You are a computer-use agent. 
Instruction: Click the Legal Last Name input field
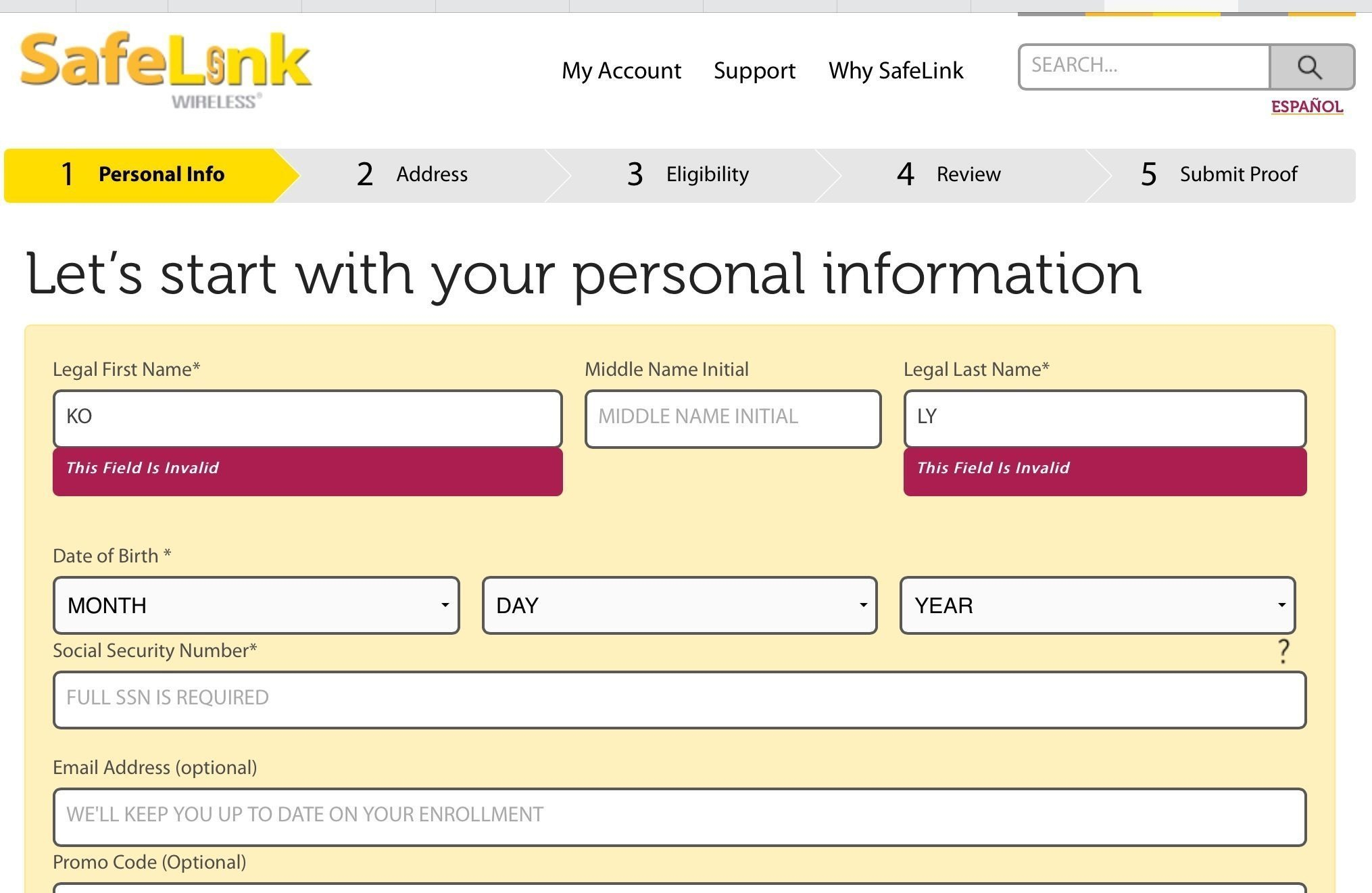(1105, 416)
